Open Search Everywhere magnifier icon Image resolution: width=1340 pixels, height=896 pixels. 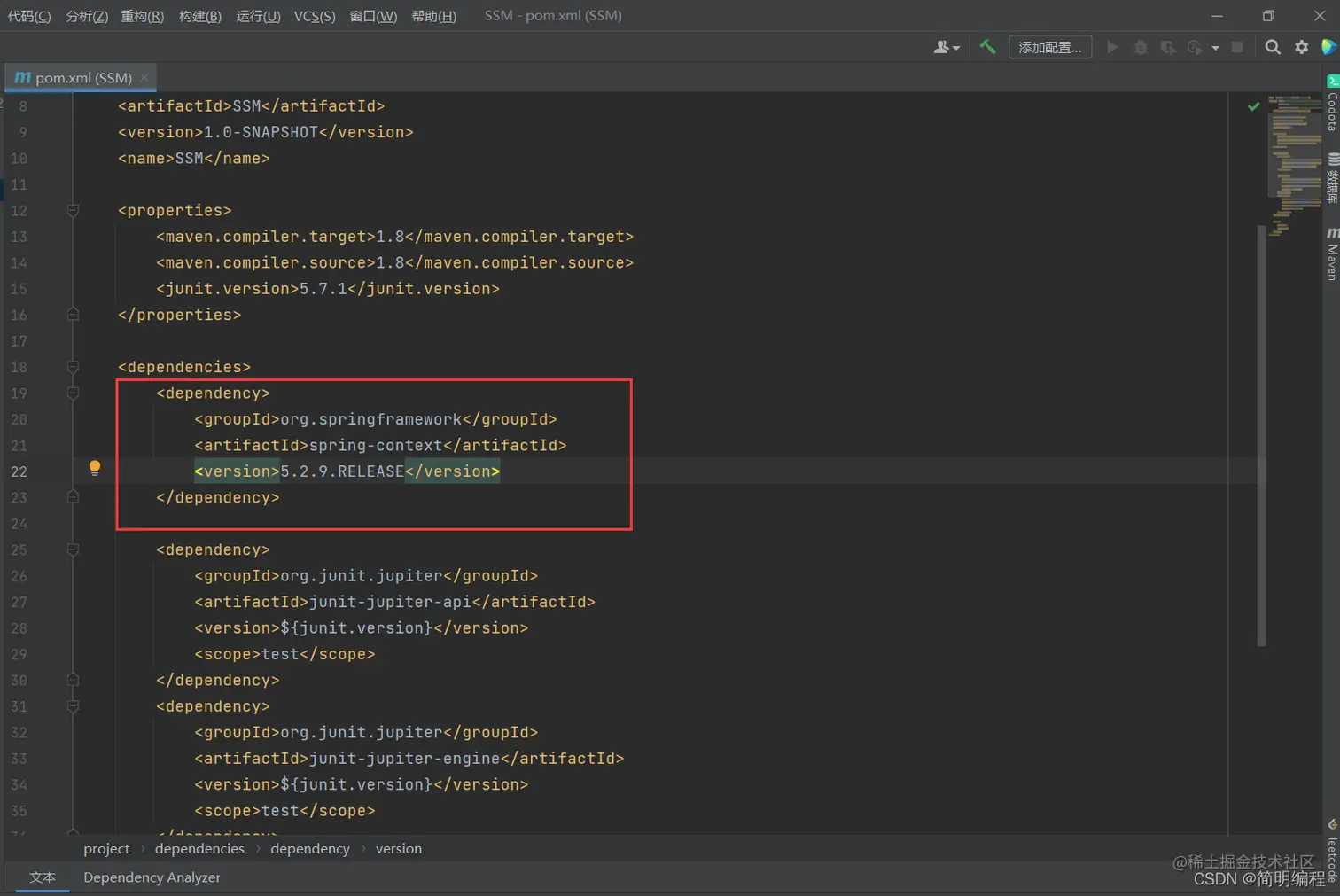click(x=1273, y=47)
